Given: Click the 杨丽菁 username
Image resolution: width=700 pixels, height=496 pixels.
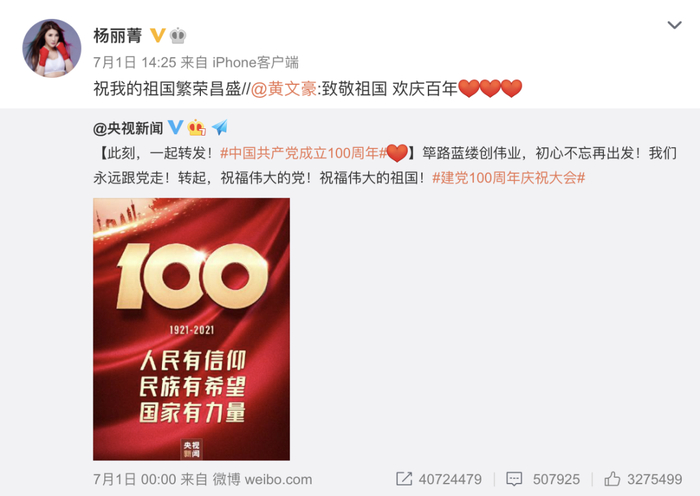Looking at the screenshot, I should coord(117,36).
